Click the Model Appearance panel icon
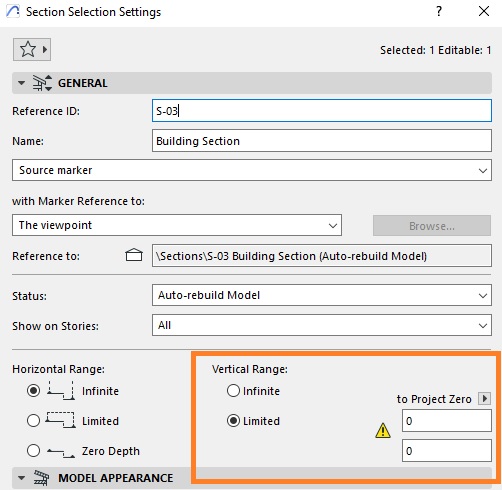Screen dimensions: 502x490 (41, 478)
